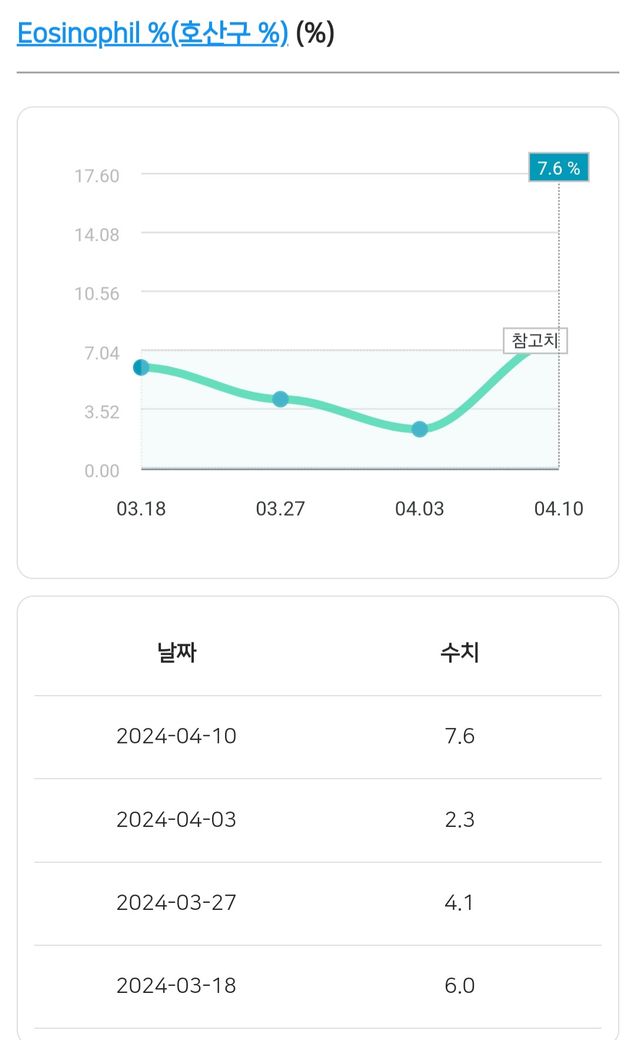This screenshot has width=636, height=1040.
Task: Click the 7.6 % value tooltip
Action: point(558,168)
